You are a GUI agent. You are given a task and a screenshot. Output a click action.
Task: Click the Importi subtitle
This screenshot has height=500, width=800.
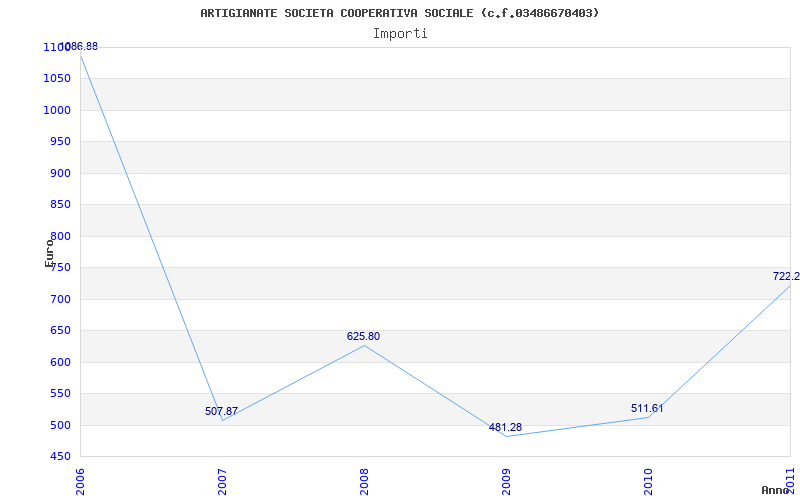click(x=400, y=34)
